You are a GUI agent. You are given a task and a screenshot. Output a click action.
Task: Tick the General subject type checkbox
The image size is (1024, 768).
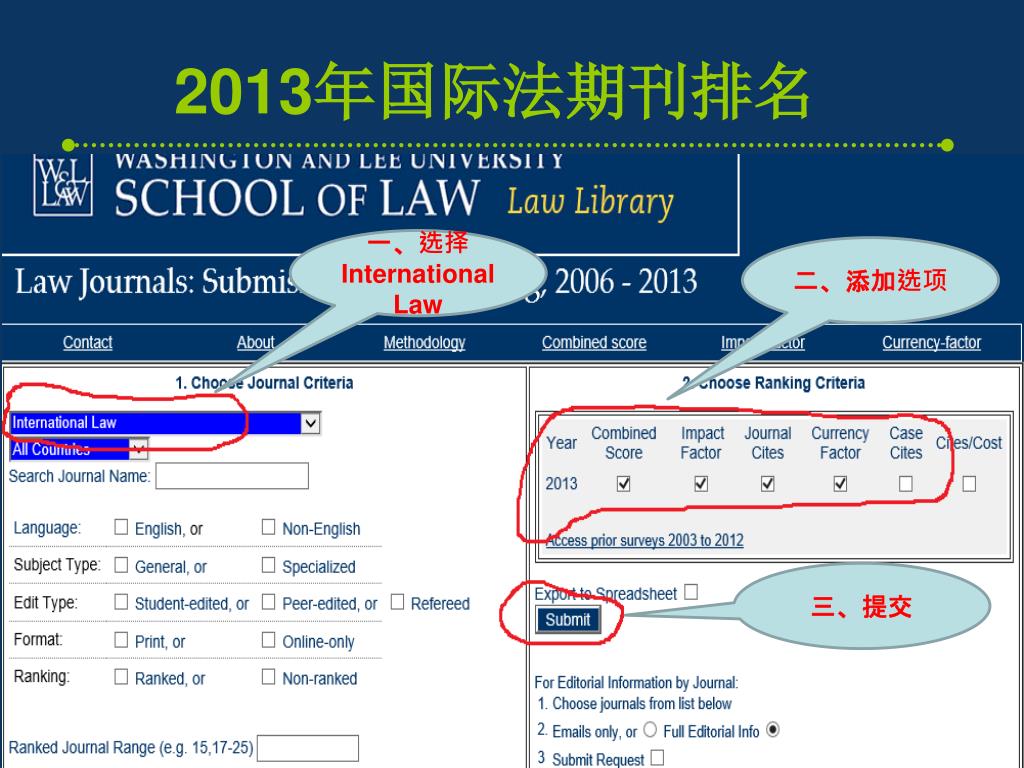121,565
